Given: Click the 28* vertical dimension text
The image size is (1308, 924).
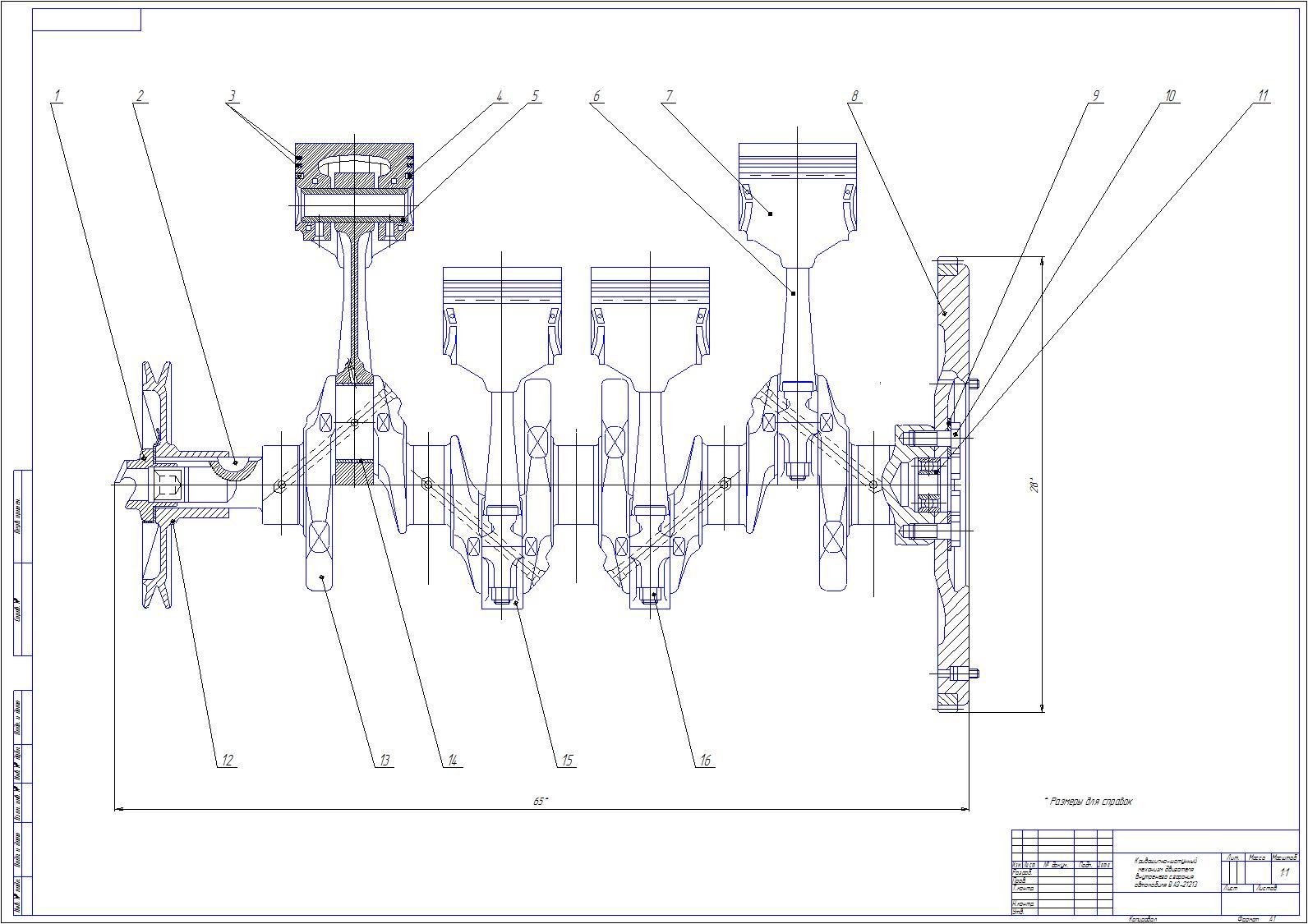Looking at the screenshot, I should point(1036,485).
